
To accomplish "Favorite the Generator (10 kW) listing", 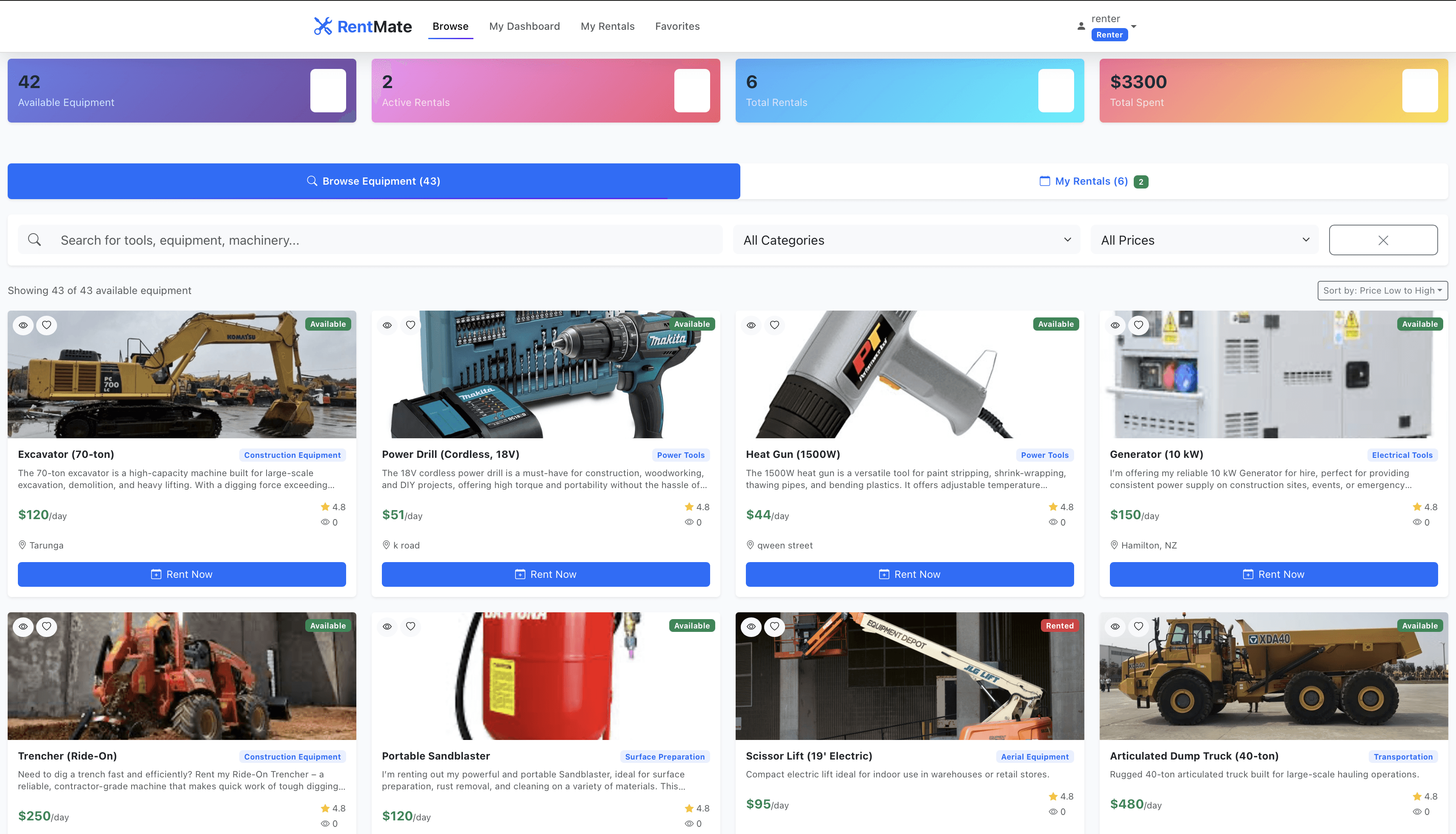I will click(x=1138, y=325).
